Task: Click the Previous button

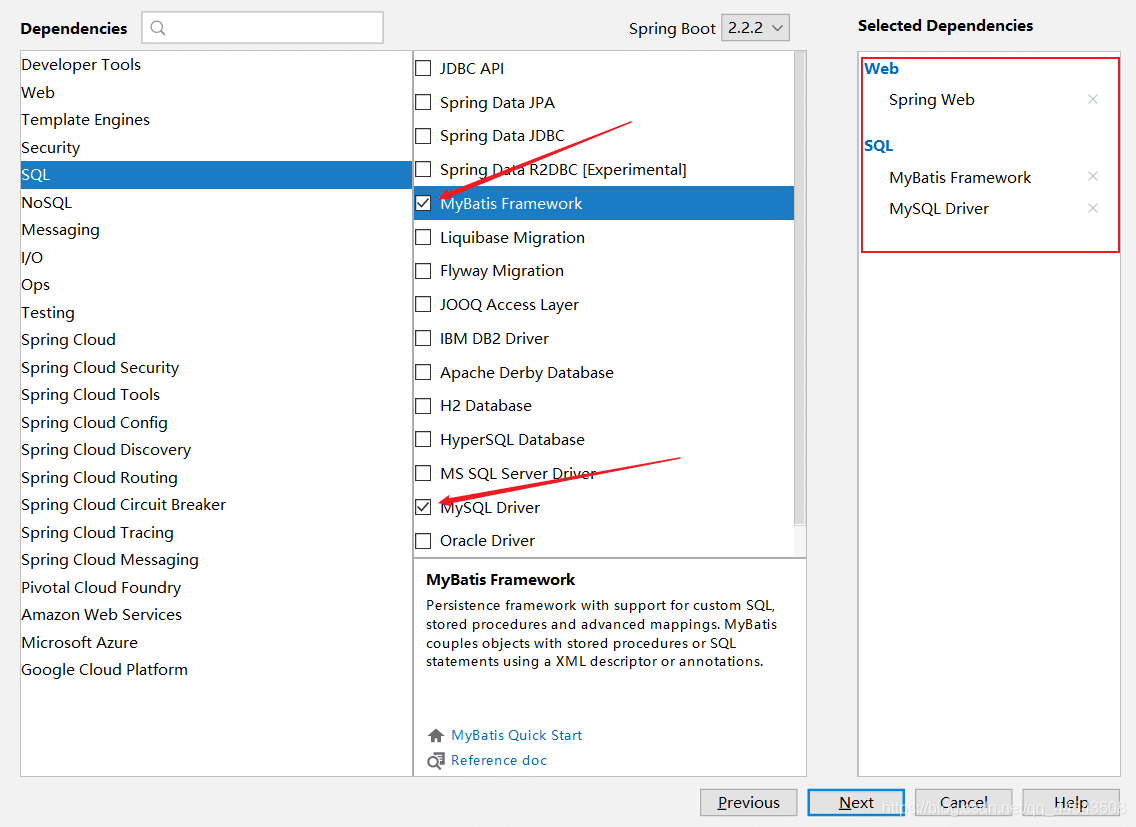Action: (x=748, y=802)
